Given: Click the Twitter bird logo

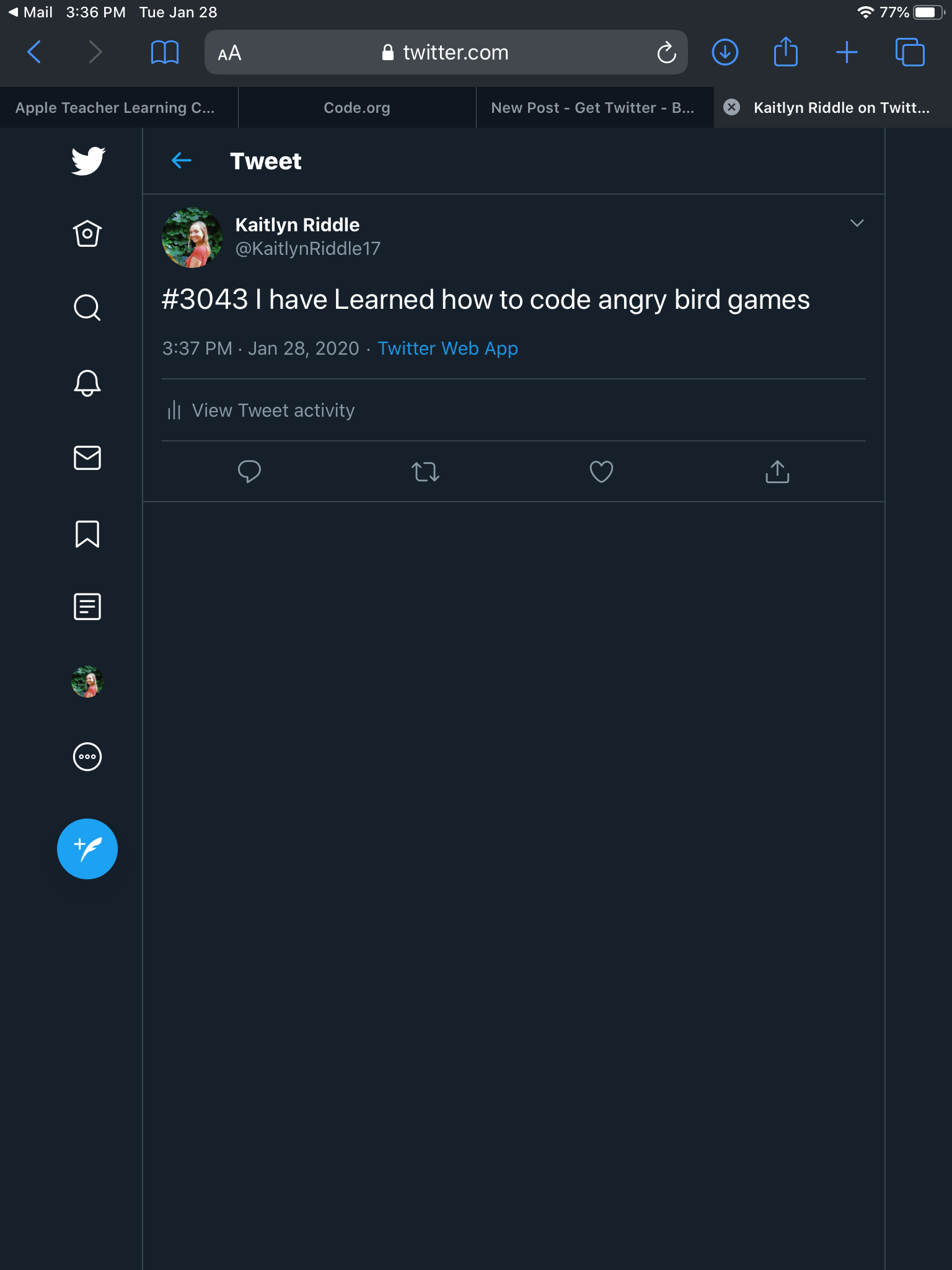Looking at the screenshot, I should (x=87, y=161).
